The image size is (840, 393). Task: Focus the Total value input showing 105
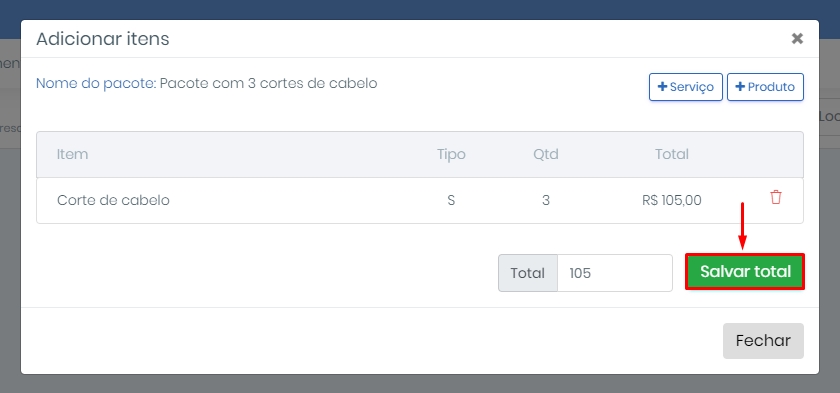(614, 273)
